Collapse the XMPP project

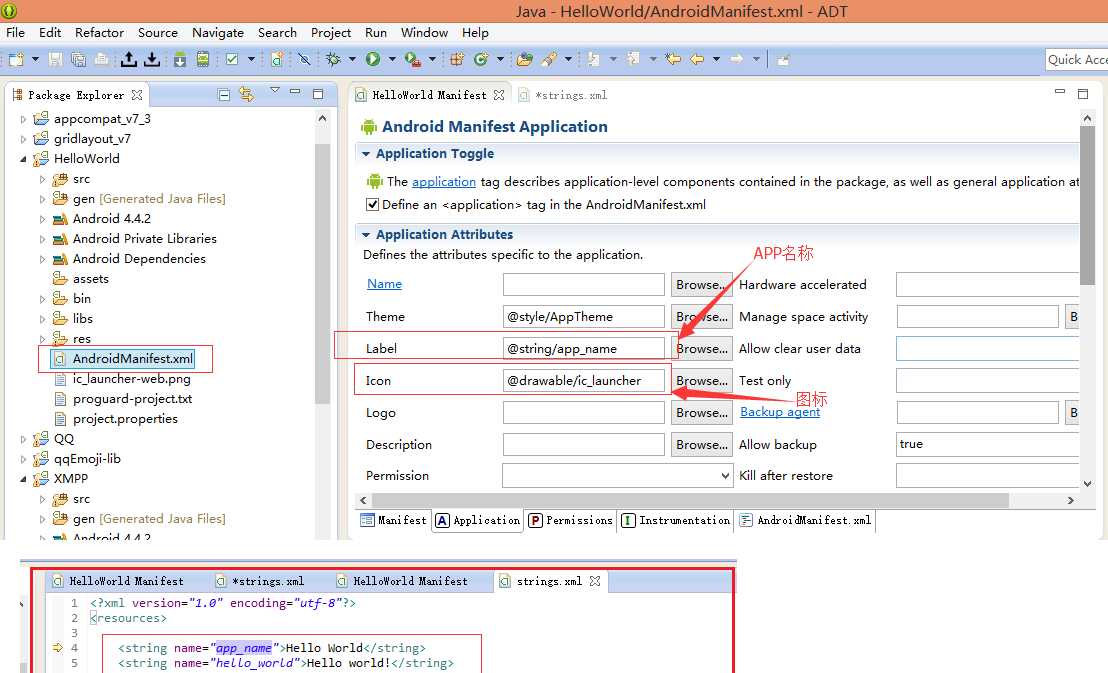click(x=23, y=479)
